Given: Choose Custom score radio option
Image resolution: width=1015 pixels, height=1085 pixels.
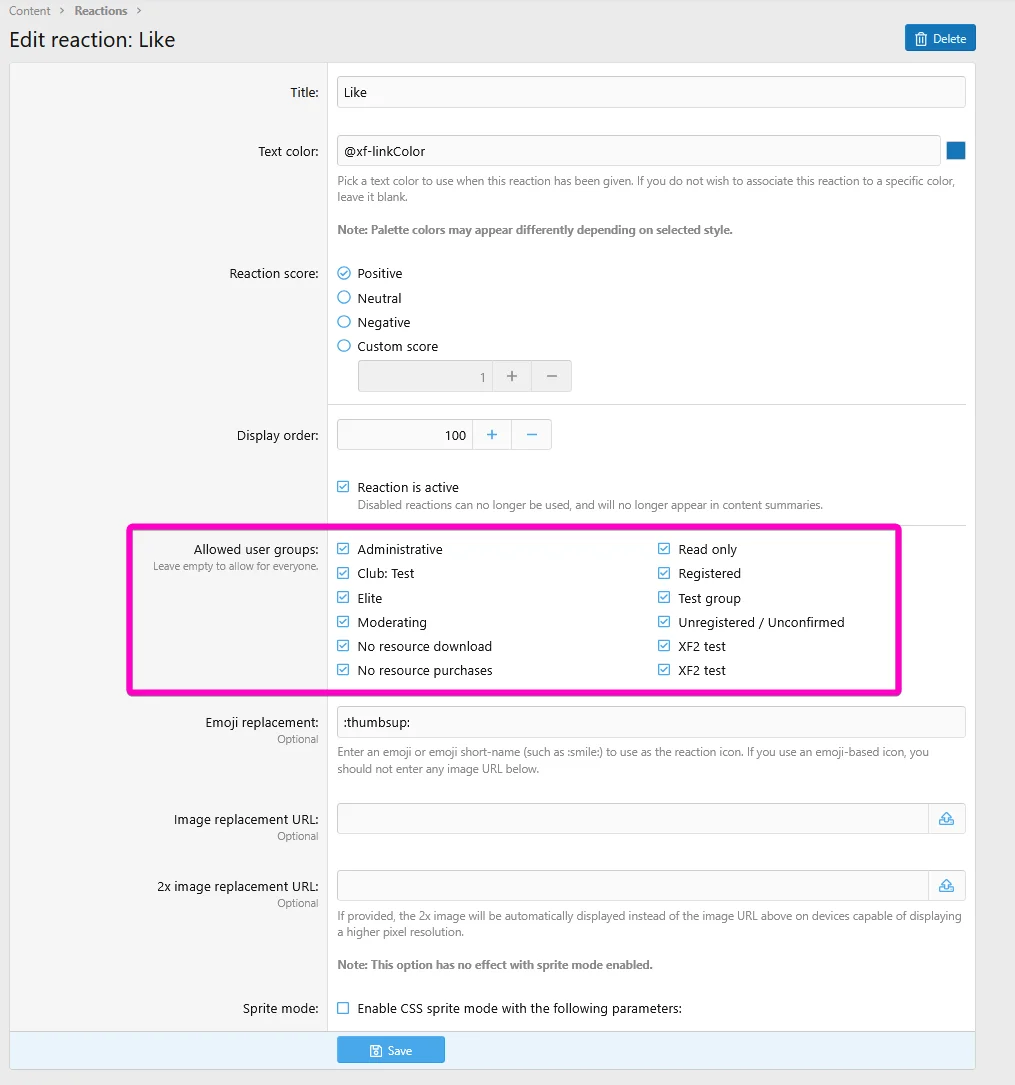Looking at the screenshot, I should pos(344,346).
